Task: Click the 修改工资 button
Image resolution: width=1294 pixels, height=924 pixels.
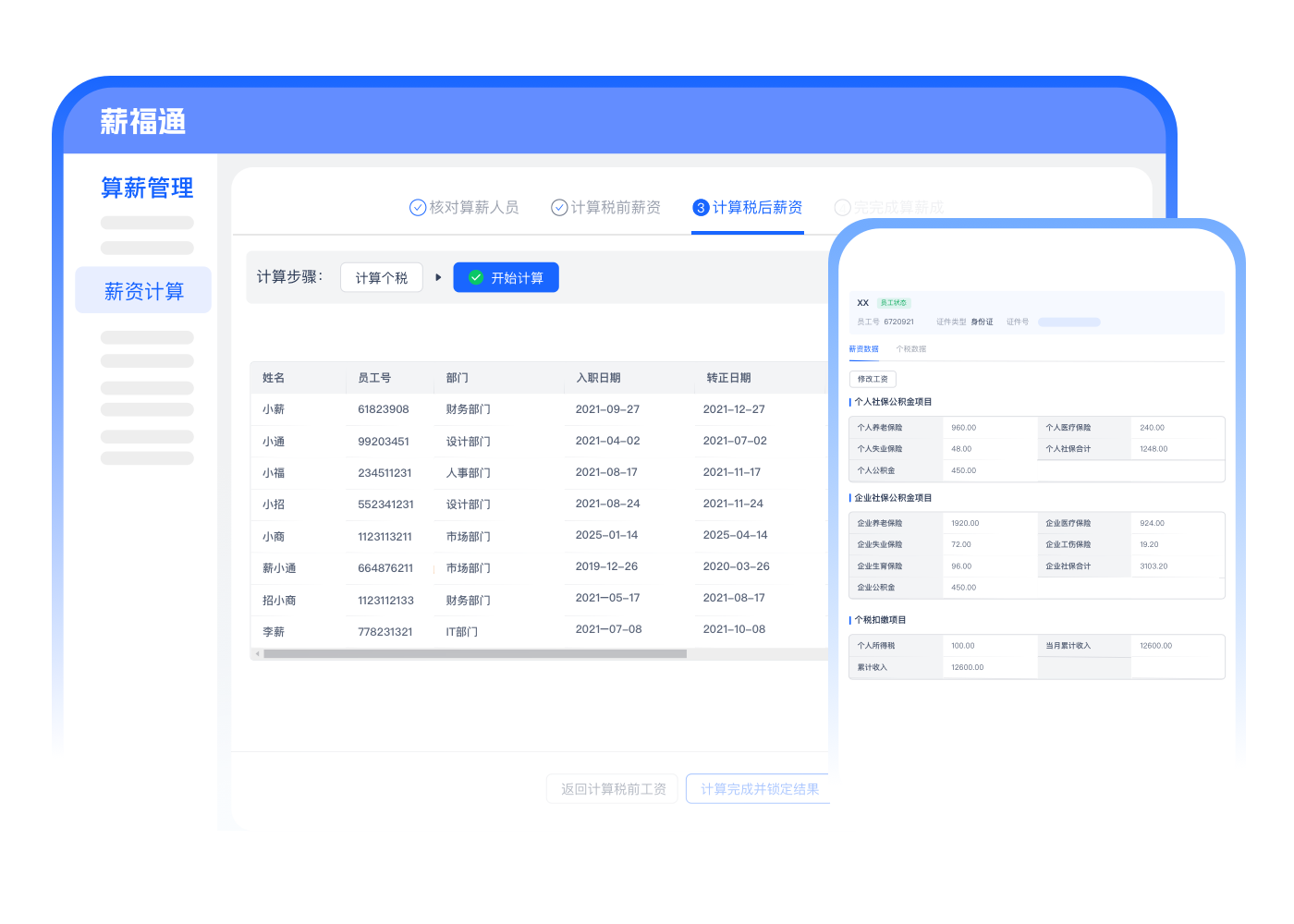Action: 873,379
